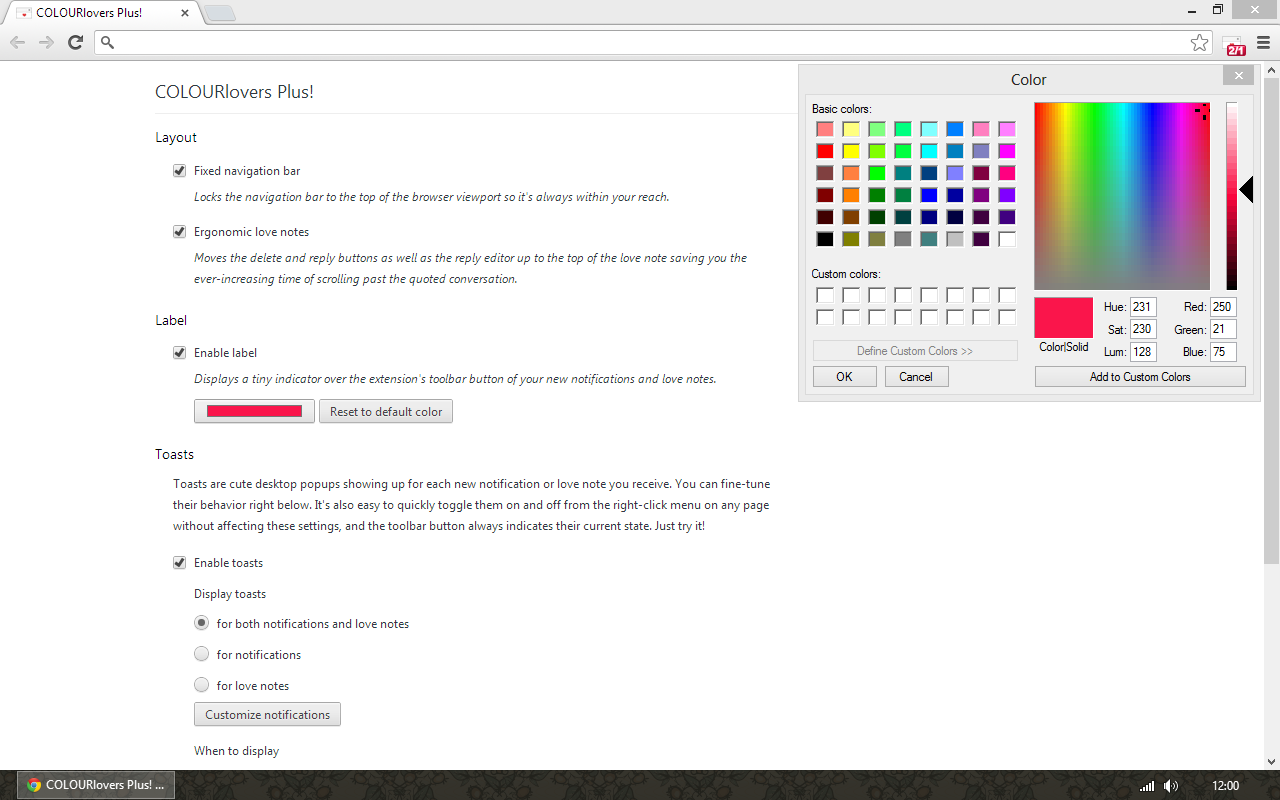1280x800 pixels.
Task: Open the Chrome hamburger menu
Action: coord(1264,42)
